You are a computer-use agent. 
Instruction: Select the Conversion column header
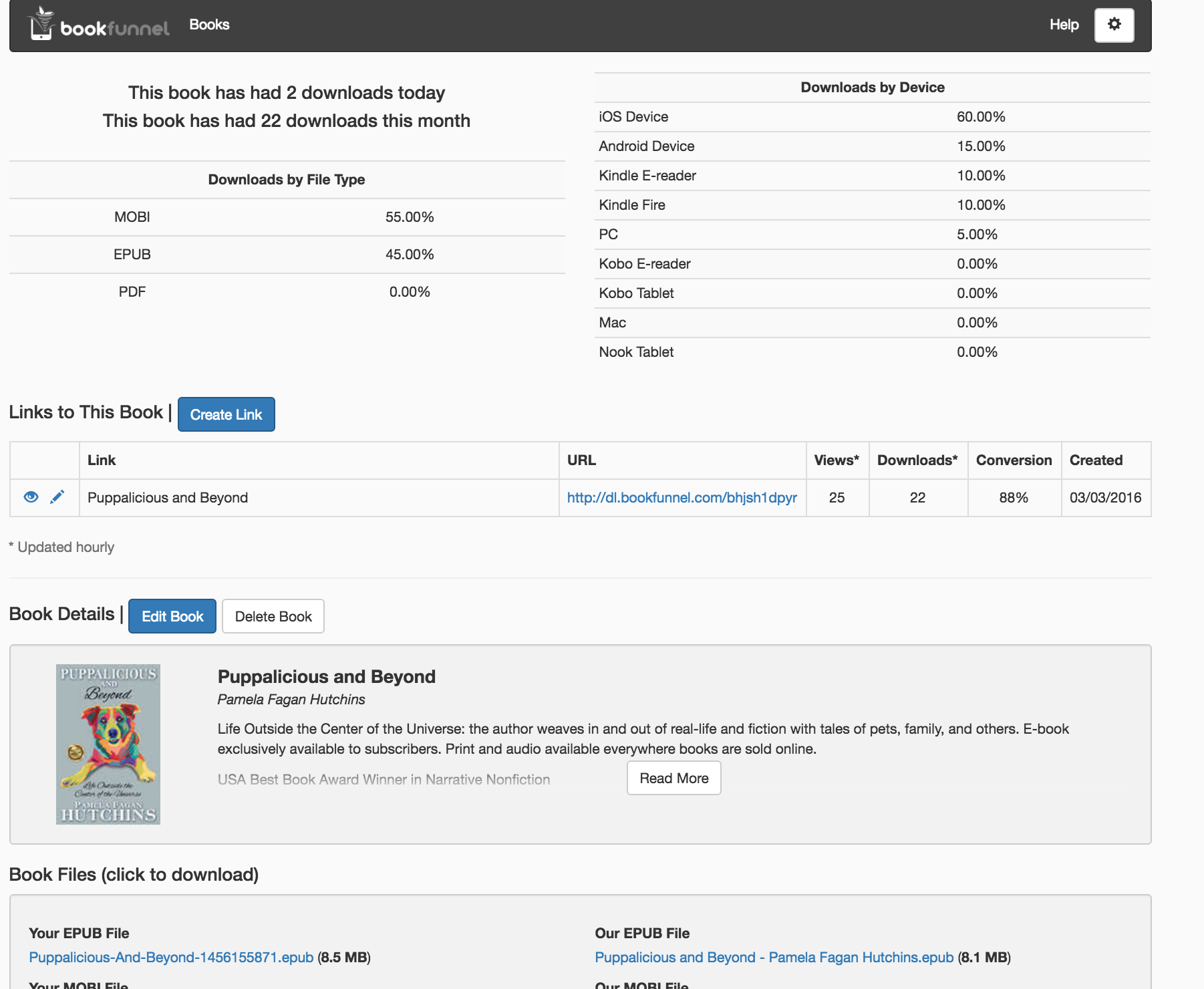tap(1014, 460)
